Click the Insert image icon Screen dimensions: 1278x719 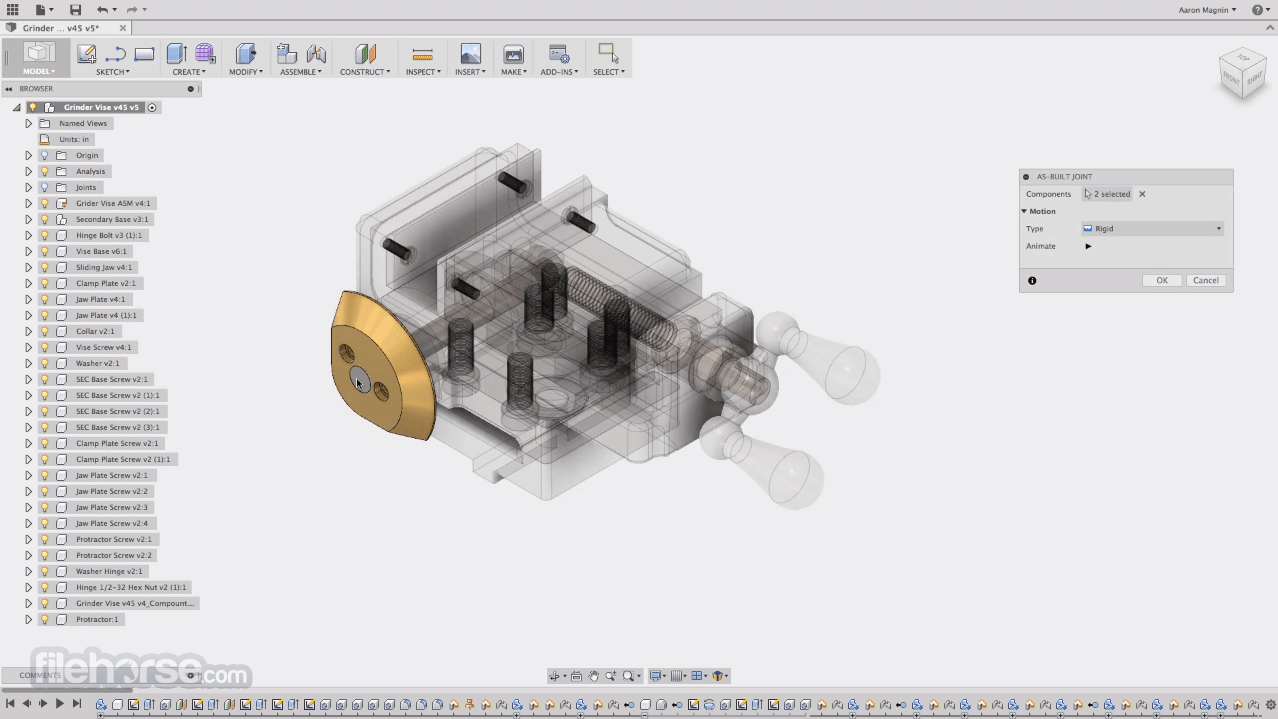pyautogui.click(x=470, y=54)
